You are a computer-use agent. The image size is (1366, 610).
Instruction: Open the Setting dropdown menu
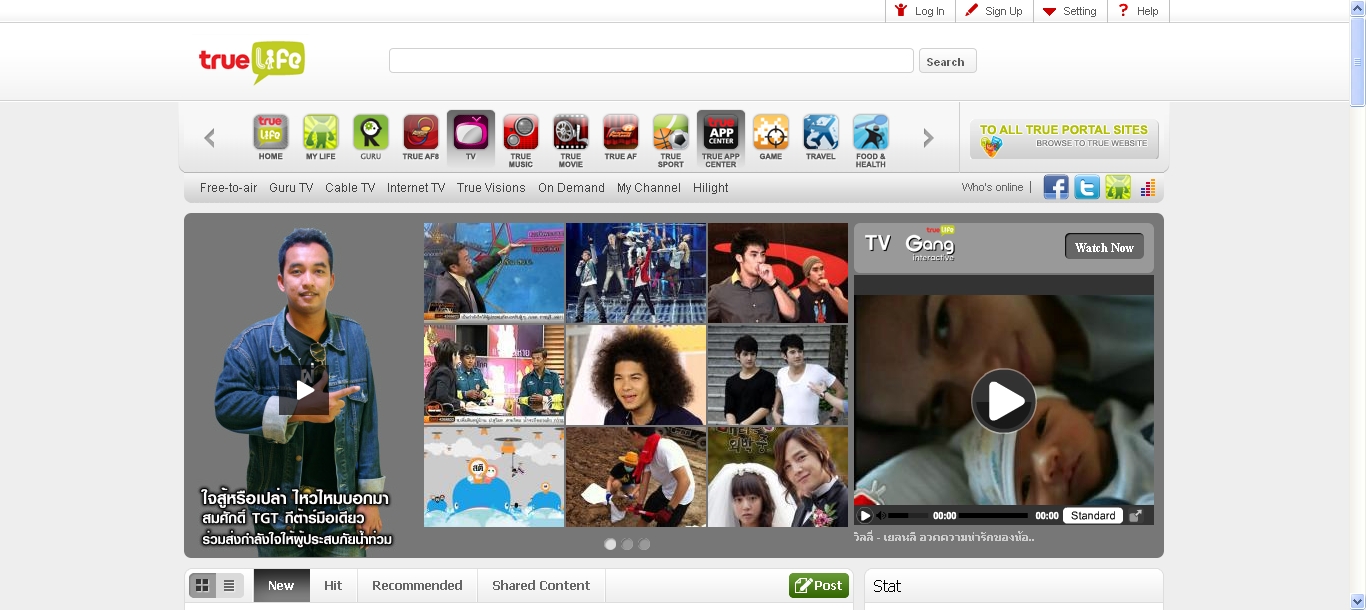(x=1070, y=11)
